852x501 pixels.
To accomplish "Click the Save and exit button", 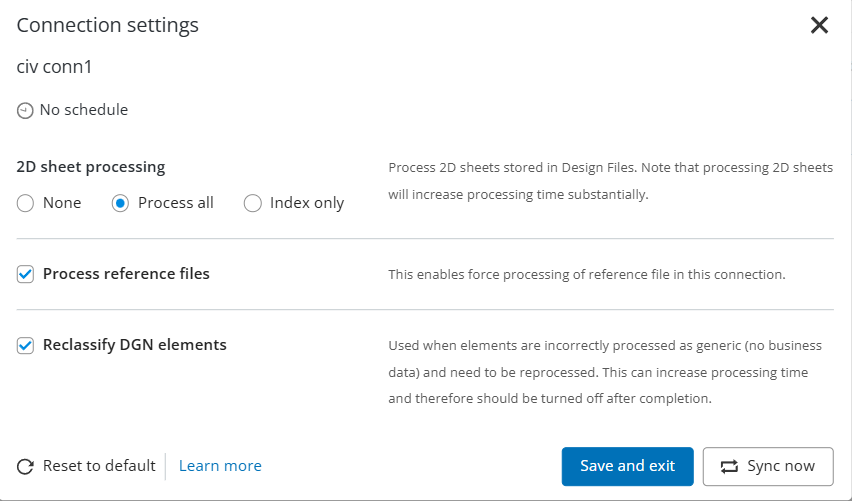I will tap(627, 466).
